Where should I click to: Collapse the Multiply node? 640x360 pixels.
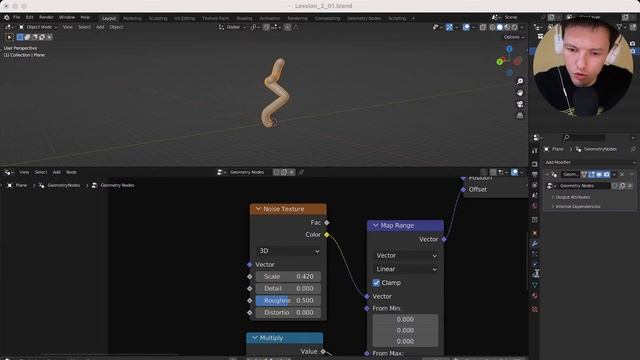click(x=255, y=338)
